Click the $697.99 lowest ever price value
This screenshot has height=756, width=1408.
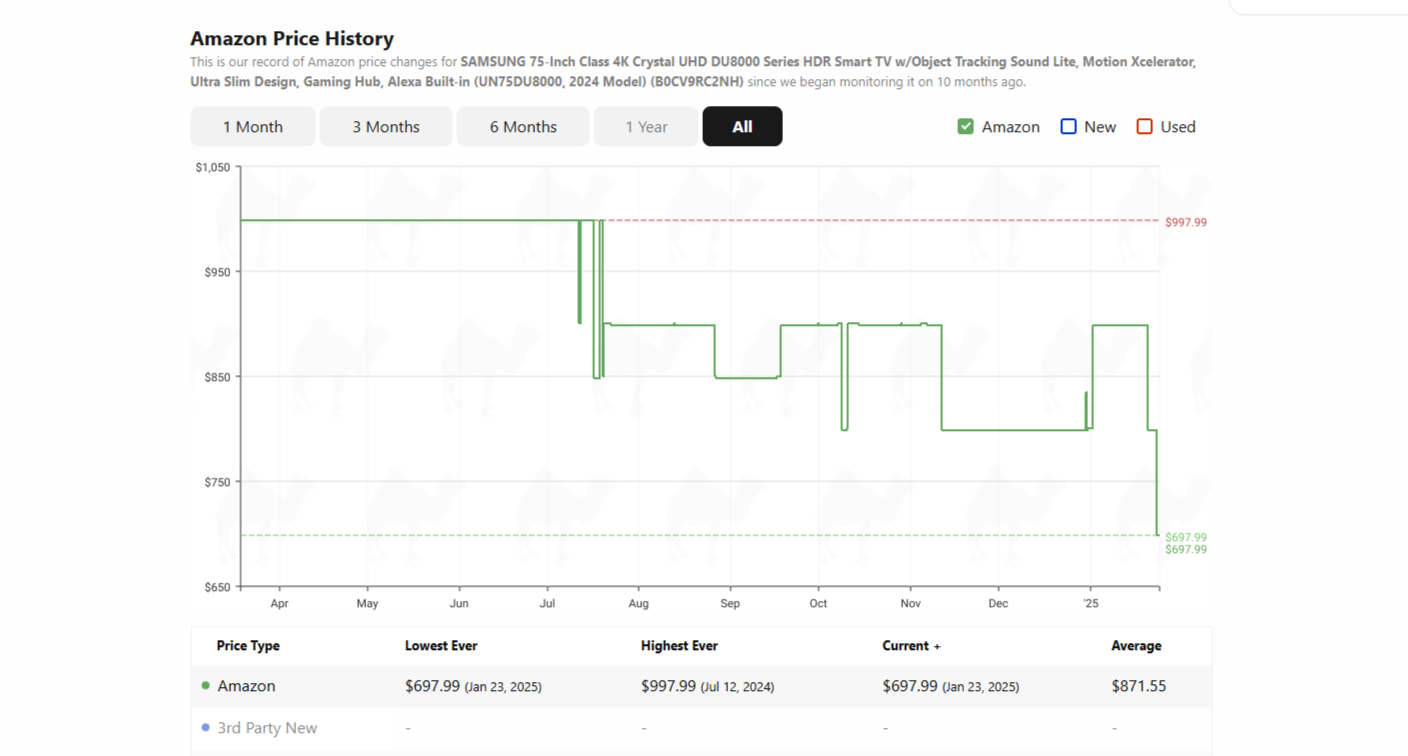[432, 686]
